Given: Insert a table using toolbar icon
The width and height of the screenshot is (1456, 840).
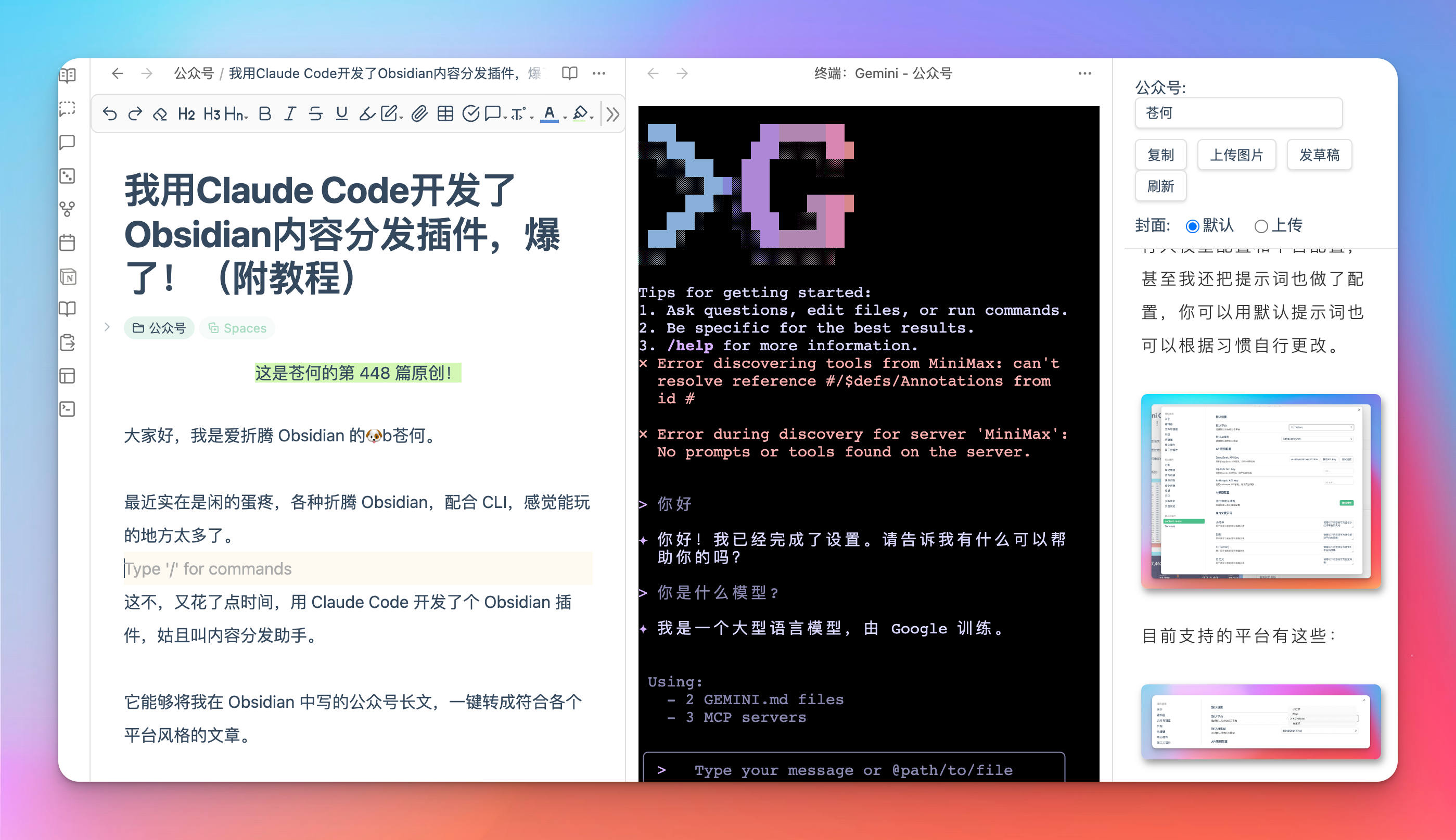Looking at the screenshot, I should pos(445,113).
